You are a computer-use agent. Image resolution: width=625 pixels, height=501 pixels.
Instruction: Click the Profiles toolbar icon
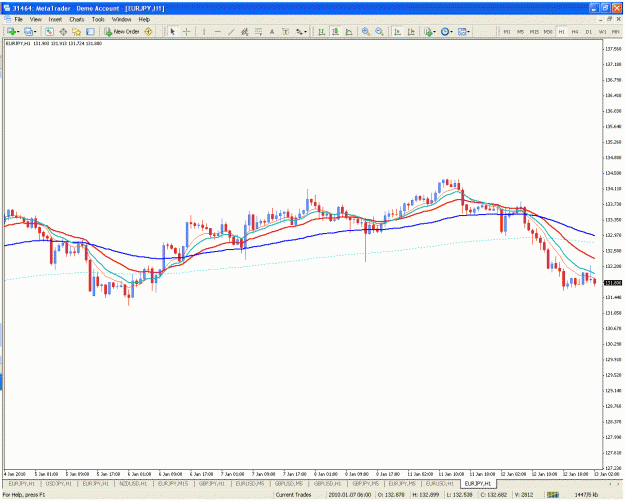click(28, 31)
